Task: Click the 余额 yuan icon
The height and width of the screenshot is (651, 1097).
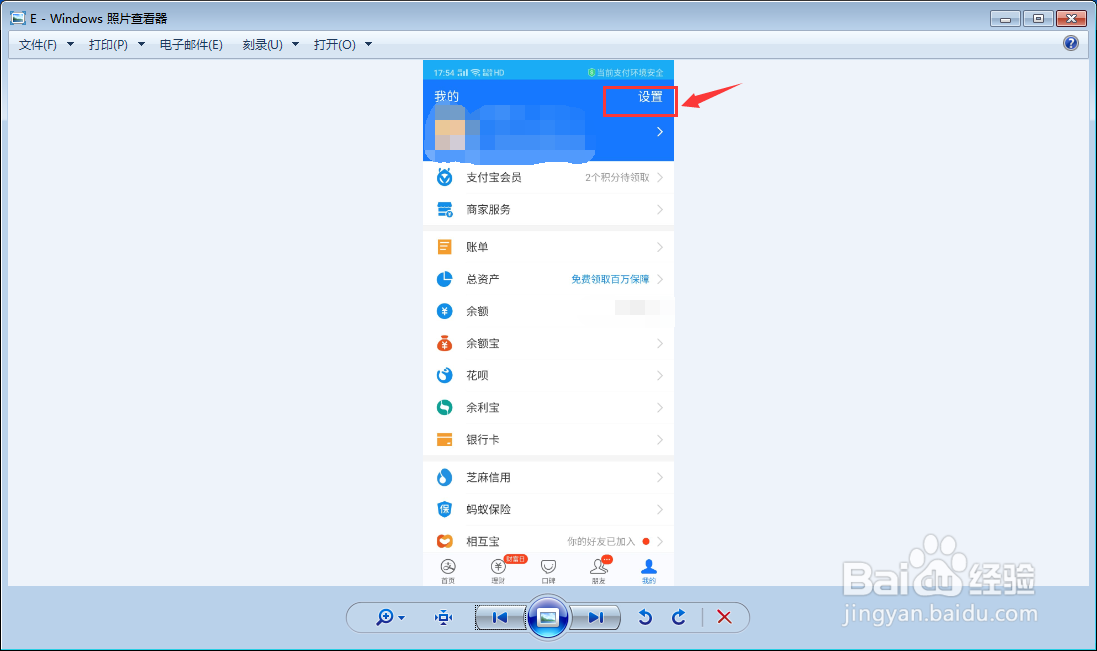Action: 444,311
